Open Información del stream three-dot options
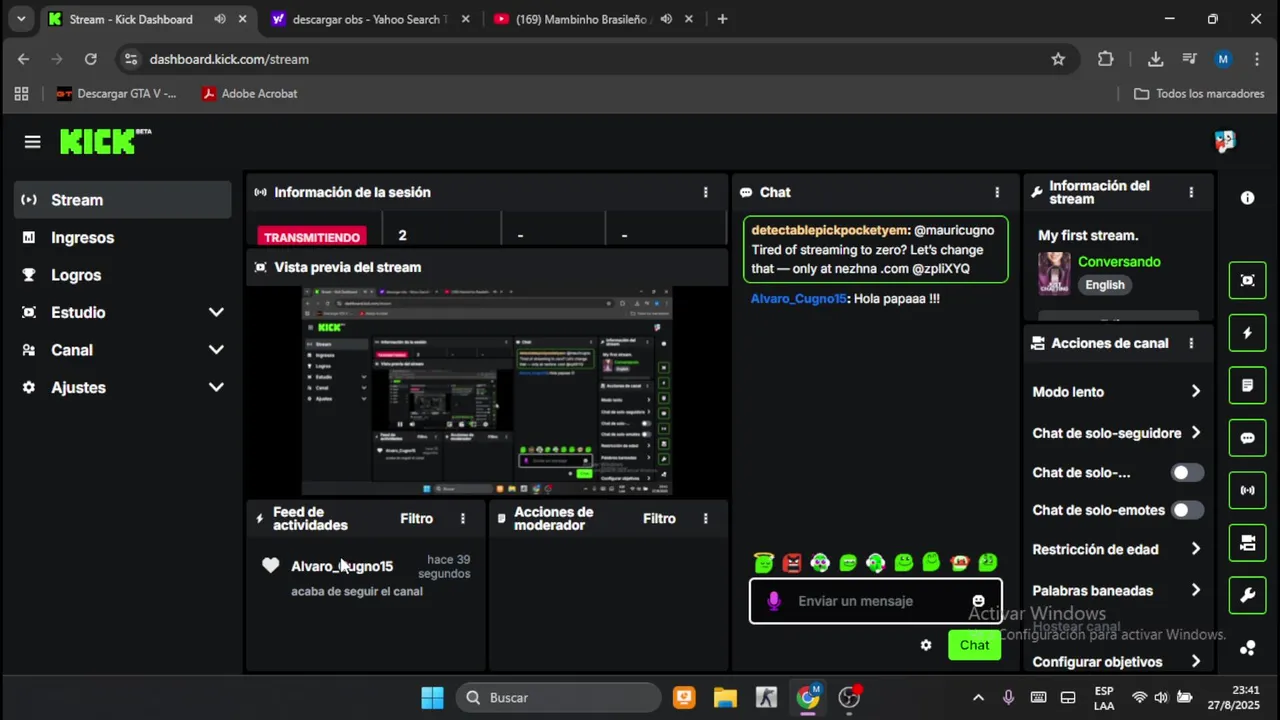The width and height of the screenshot is (1280, 720). (x=1191, y=192)
